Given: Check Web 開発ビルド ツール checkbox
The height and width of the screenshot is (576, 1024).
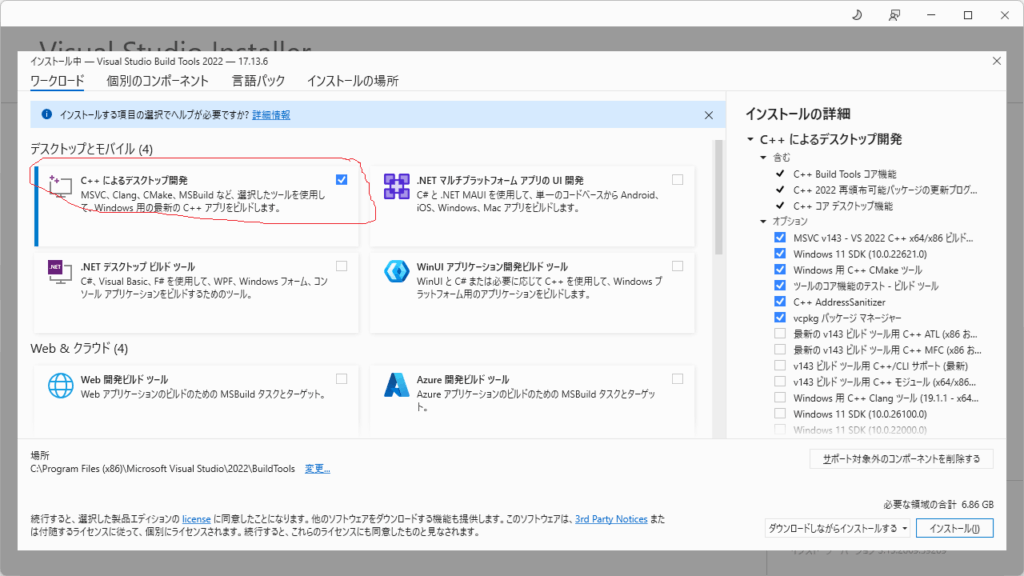Looking at the screenshot, I should tap(342, 379).
